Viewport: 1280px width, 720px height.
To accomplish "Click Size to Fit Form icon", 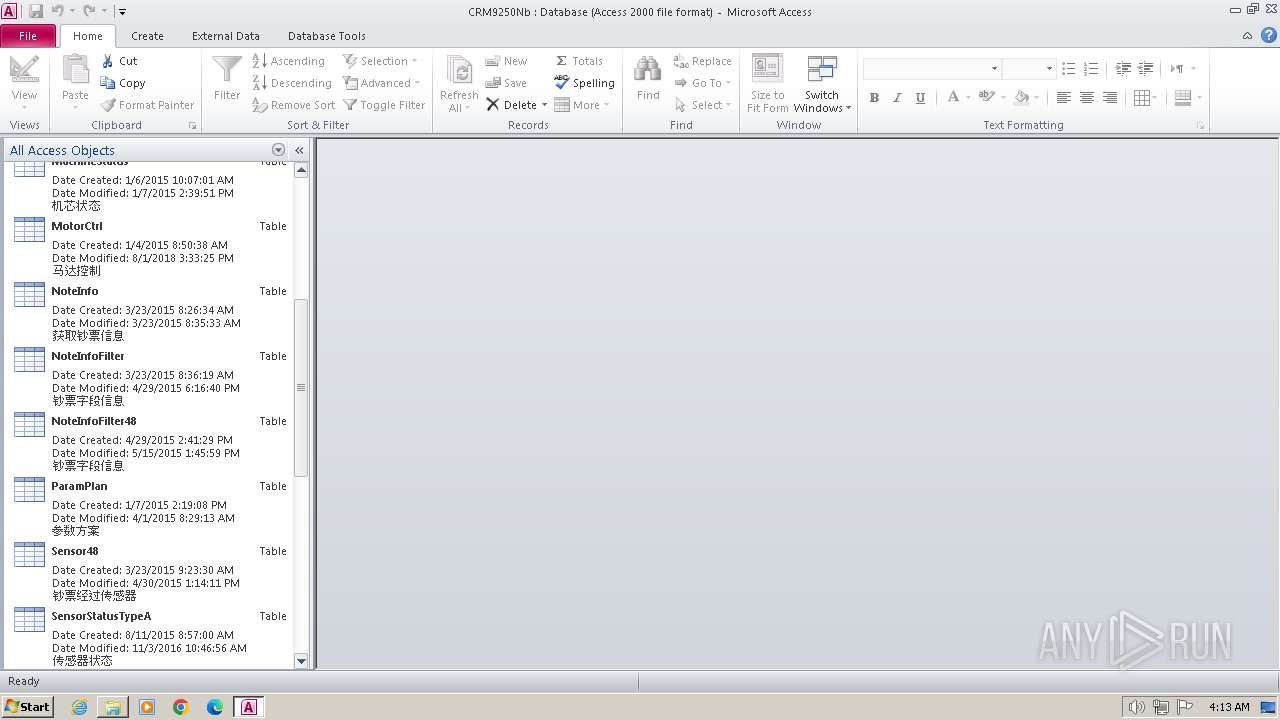I will point(767,70).
